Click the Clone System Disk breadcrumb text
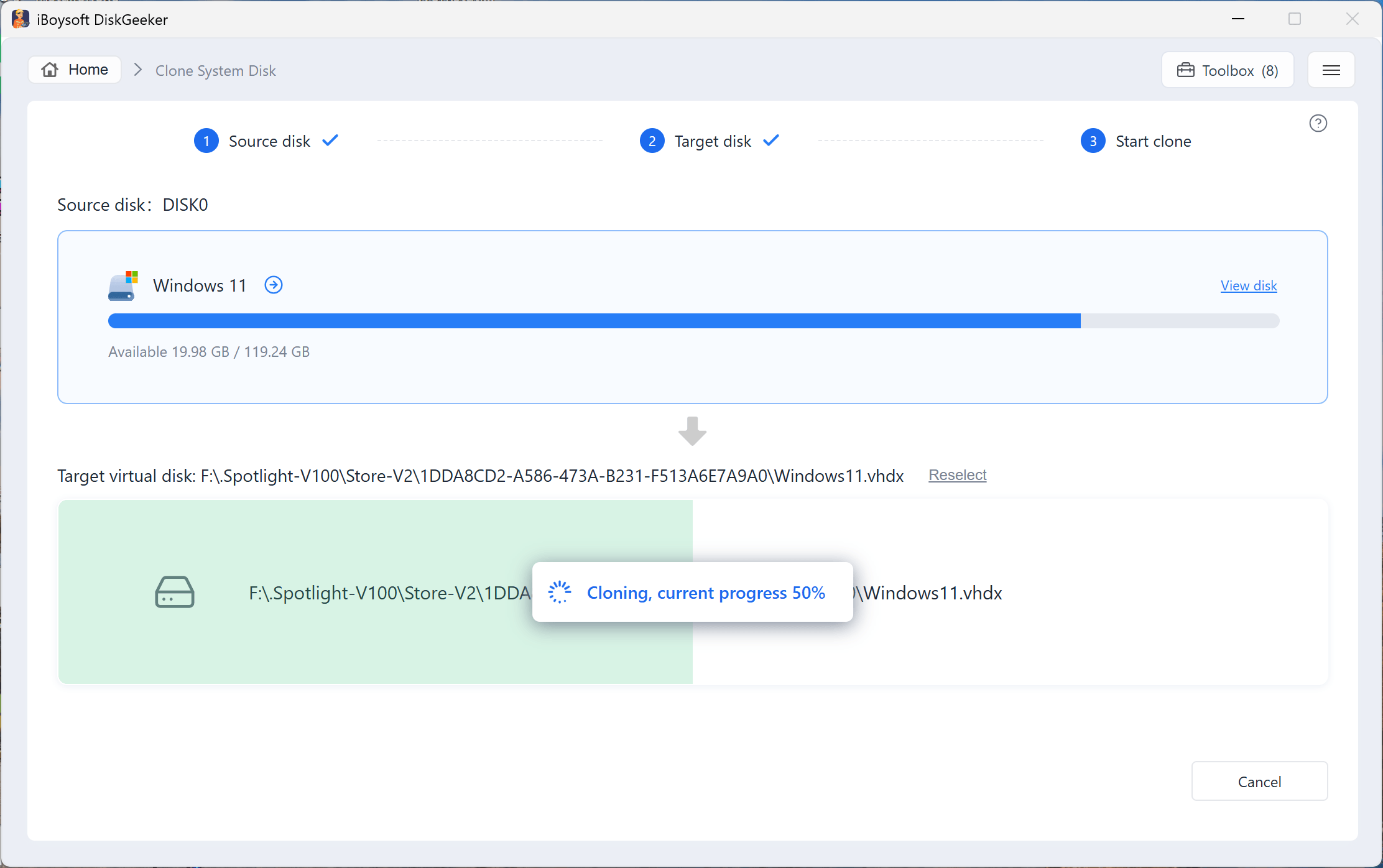 coord(215,70)
